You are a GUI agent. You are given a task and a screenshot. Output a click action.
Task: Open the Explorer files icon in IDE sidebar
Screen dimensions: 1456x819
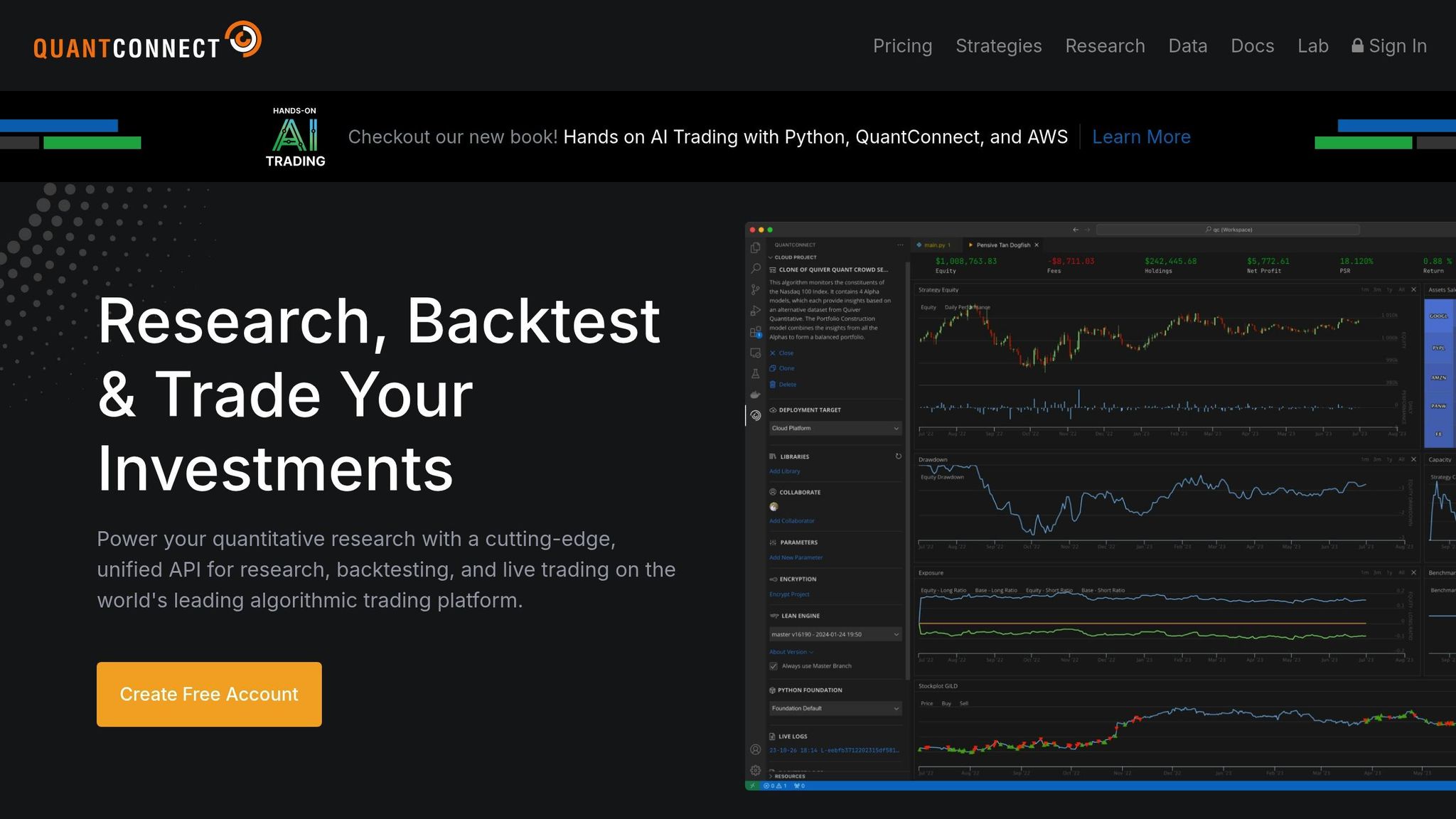(x=755, y=248)
